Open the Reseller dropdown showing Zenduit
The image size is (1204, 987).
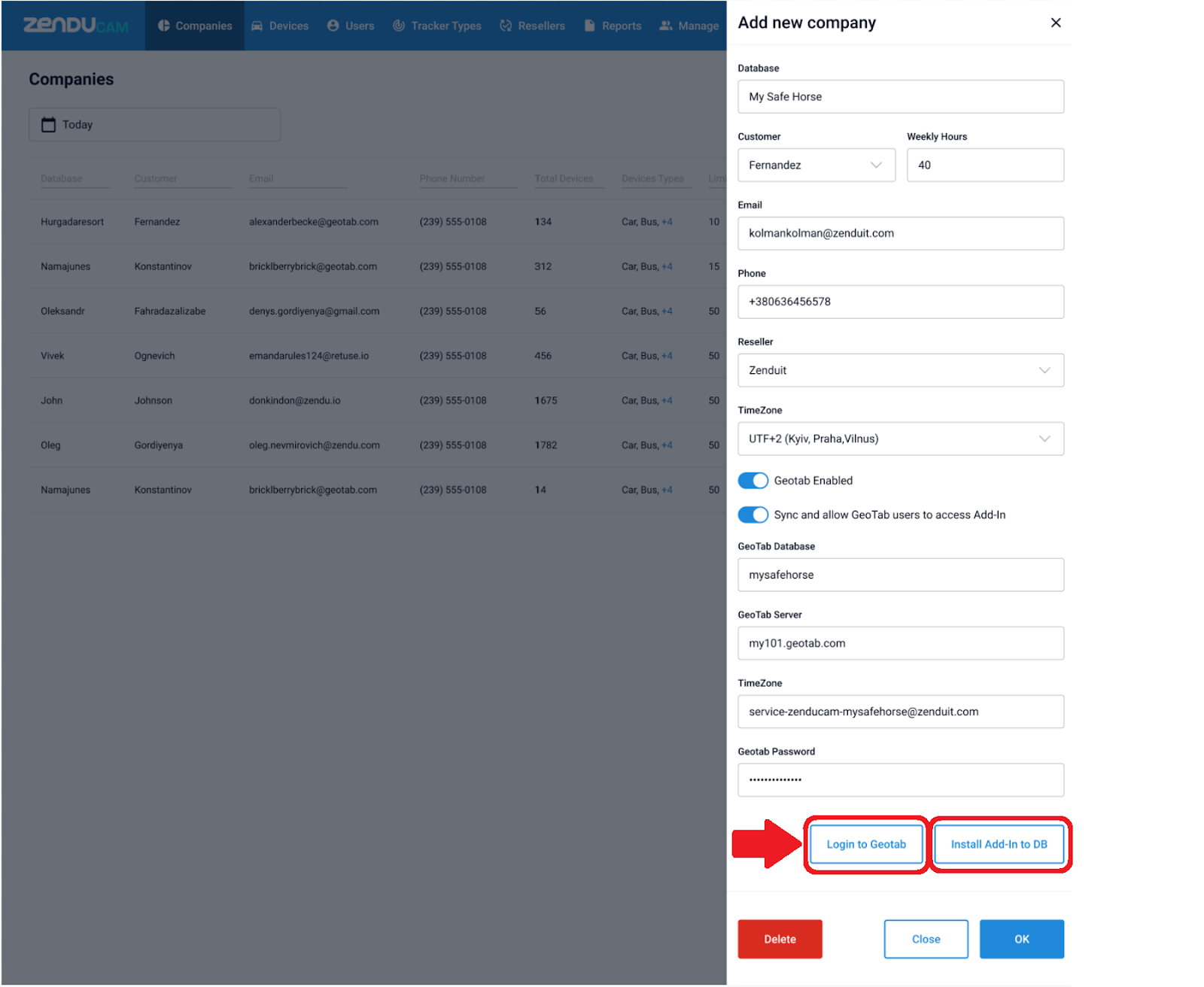(901, 370)
